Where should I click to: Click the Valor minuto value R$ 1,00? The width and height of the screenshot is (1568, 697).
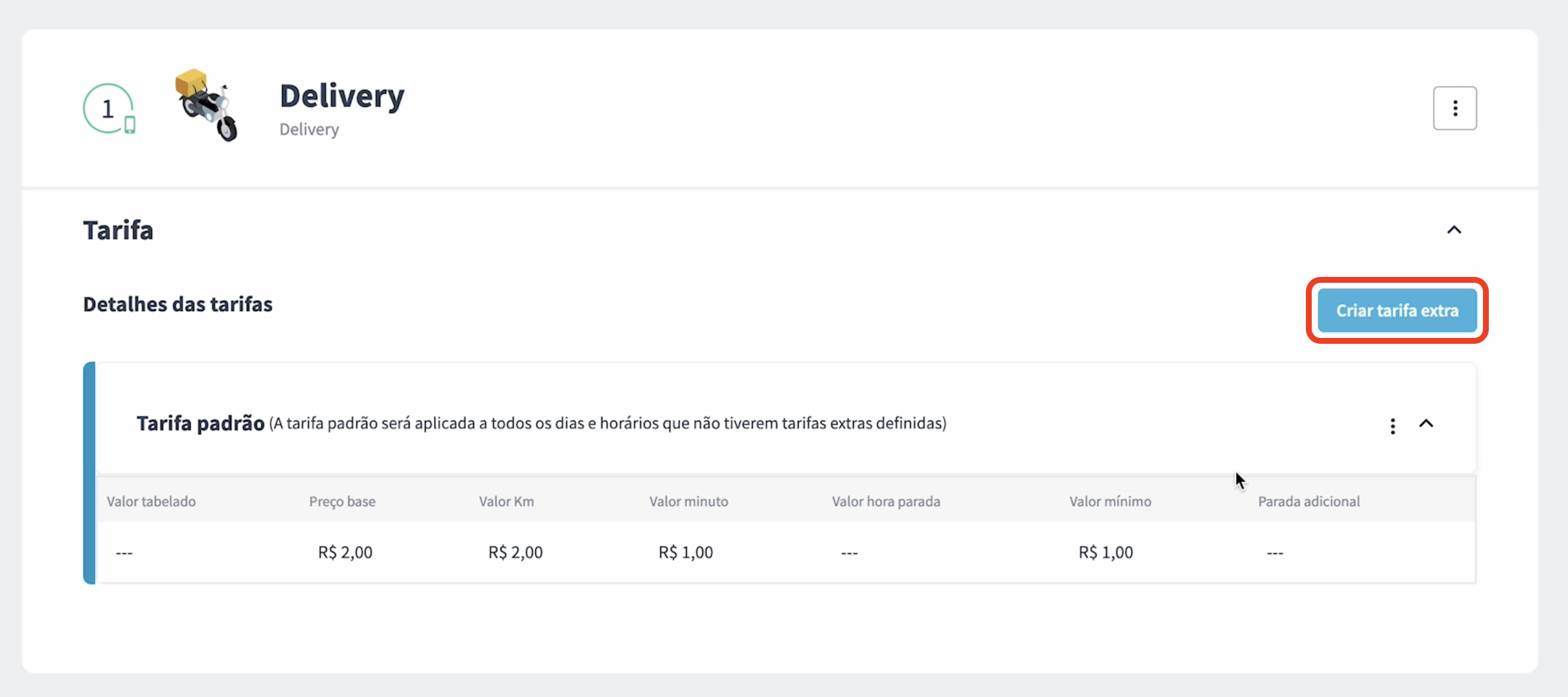[x=686, y=552]
